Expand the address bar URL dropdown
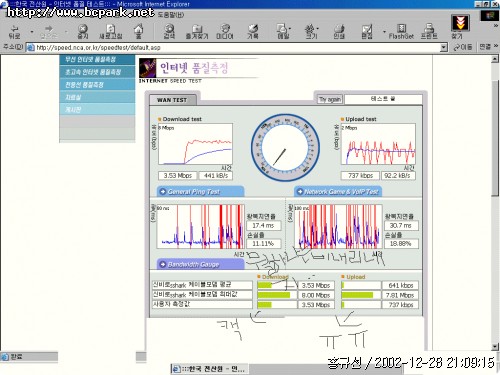This screenshot has width=500, height=375. (443, 47)
